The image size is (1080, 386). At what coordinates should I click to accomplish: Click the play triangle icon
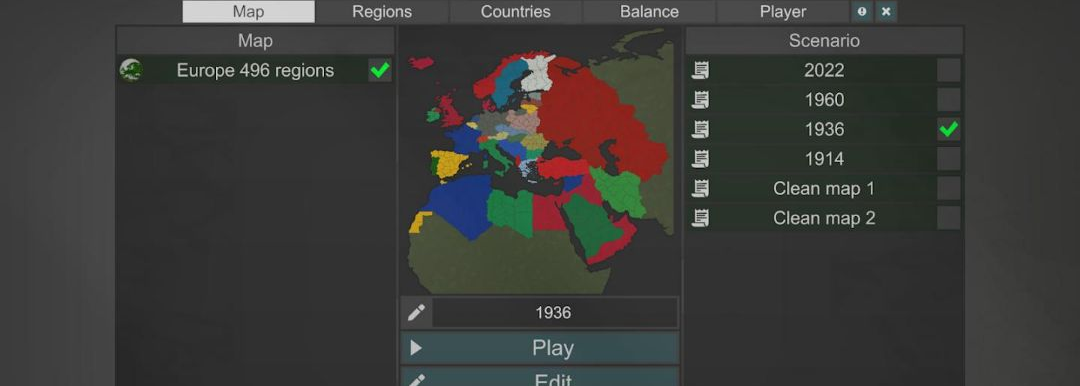point(416,348)
